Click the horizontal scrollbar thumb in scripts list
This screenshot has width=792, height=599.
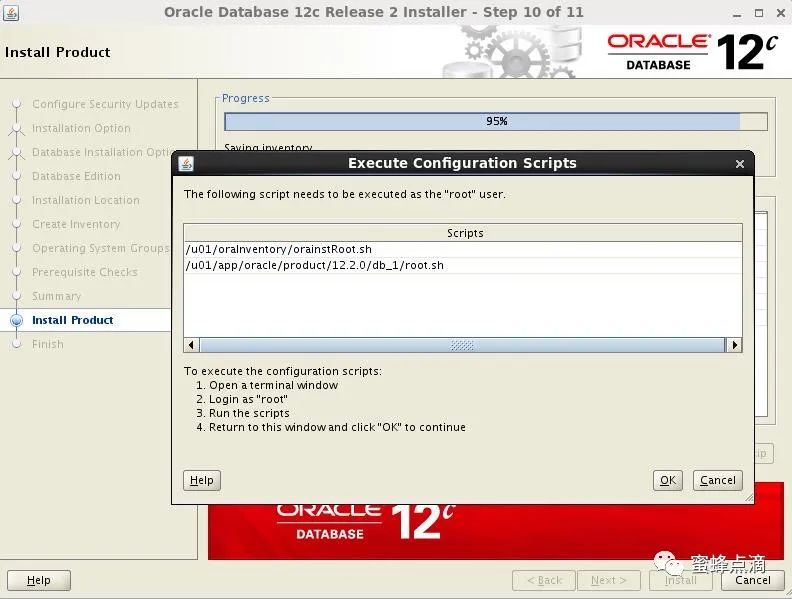[x=462, y=345]
